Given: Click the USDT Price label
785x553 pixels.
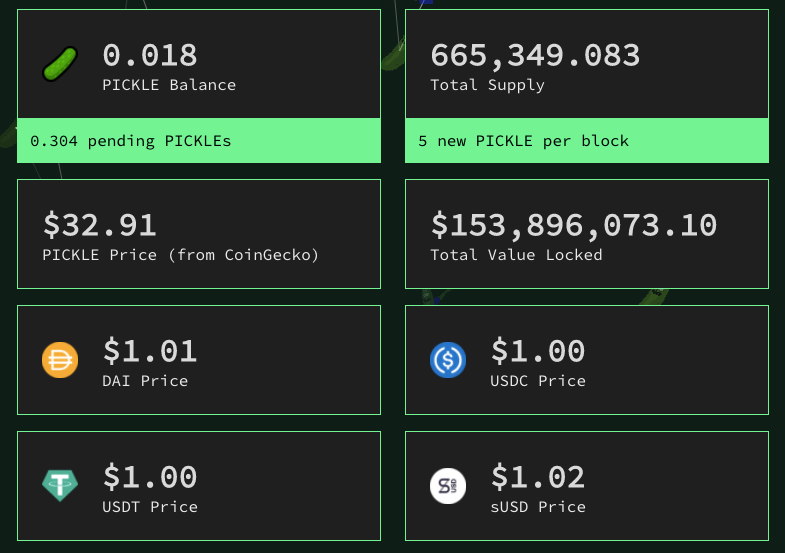Looking at the screenshot, I should (150, 507).
